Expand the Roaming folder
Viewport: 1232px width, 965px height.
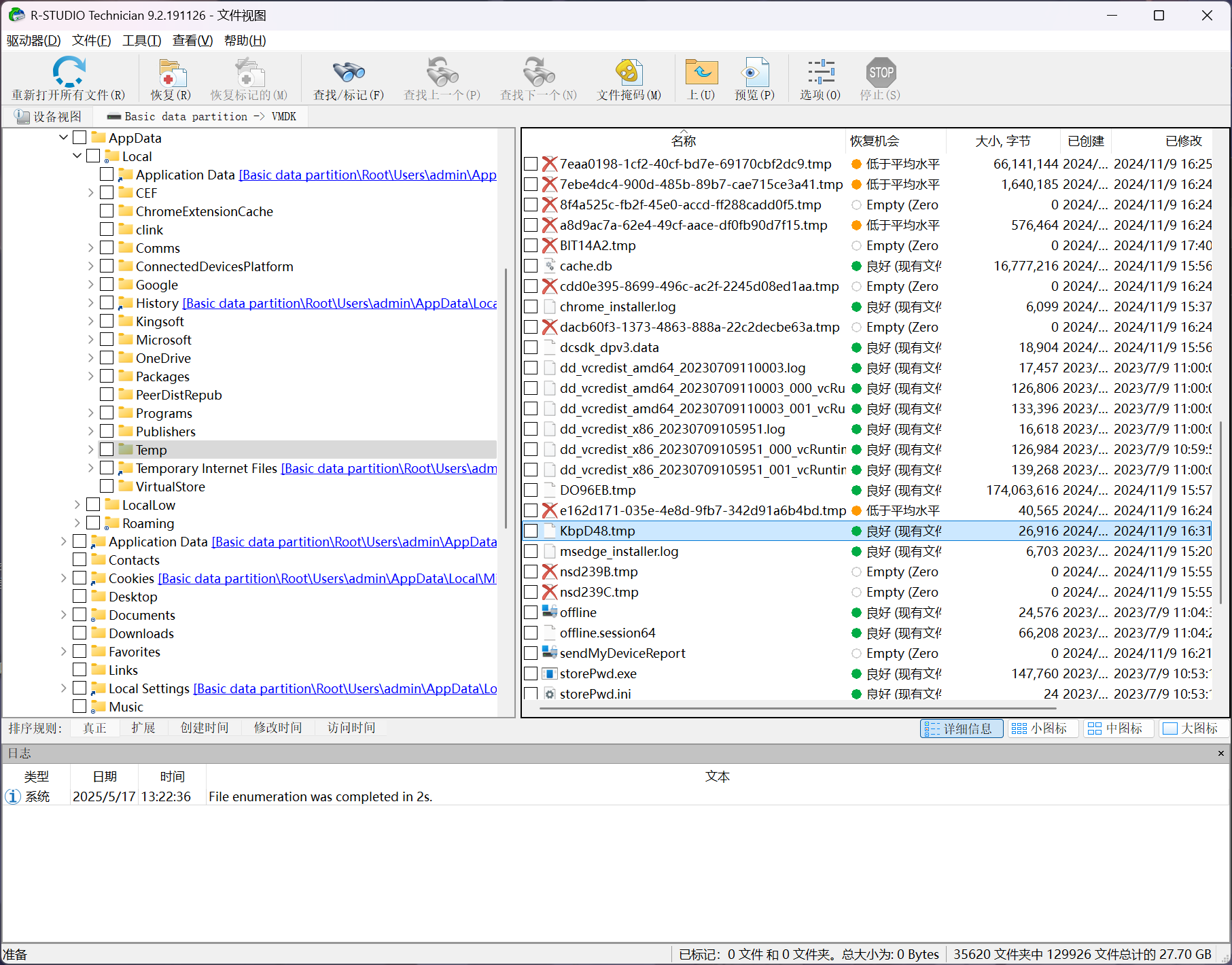coord(77,523)
